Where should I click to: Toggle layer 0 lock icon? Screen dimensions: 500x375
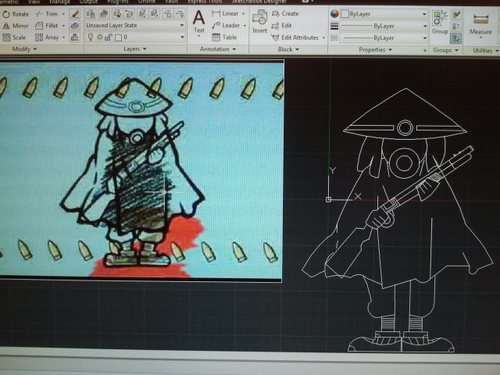tap(108, 37)
